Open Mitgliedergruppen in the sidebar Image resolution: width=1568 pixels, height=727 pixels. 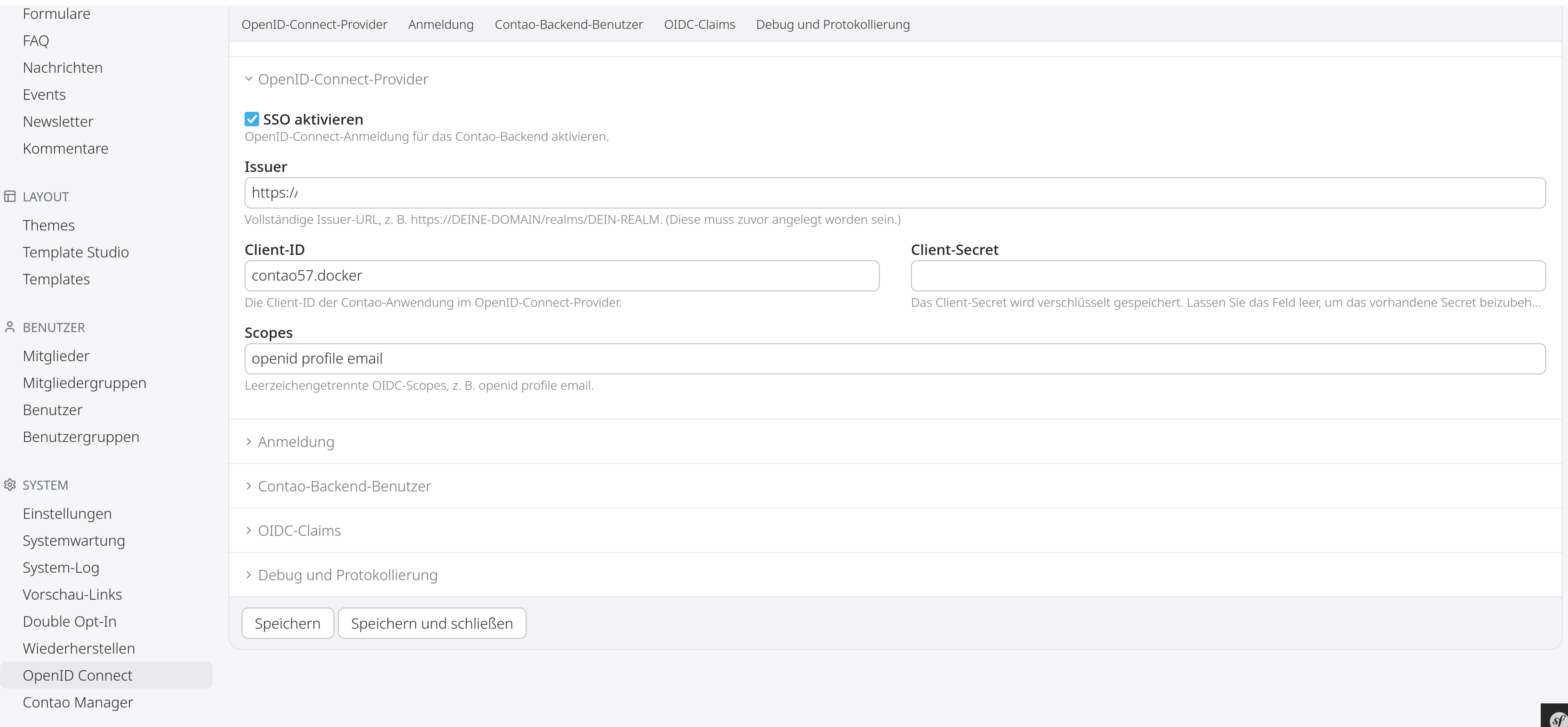coord(84,383)
